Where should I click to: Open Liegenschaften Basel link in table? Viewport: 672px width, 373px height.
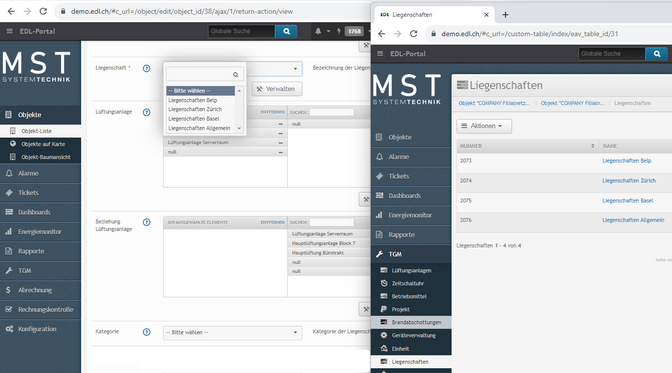coord(627,200)
